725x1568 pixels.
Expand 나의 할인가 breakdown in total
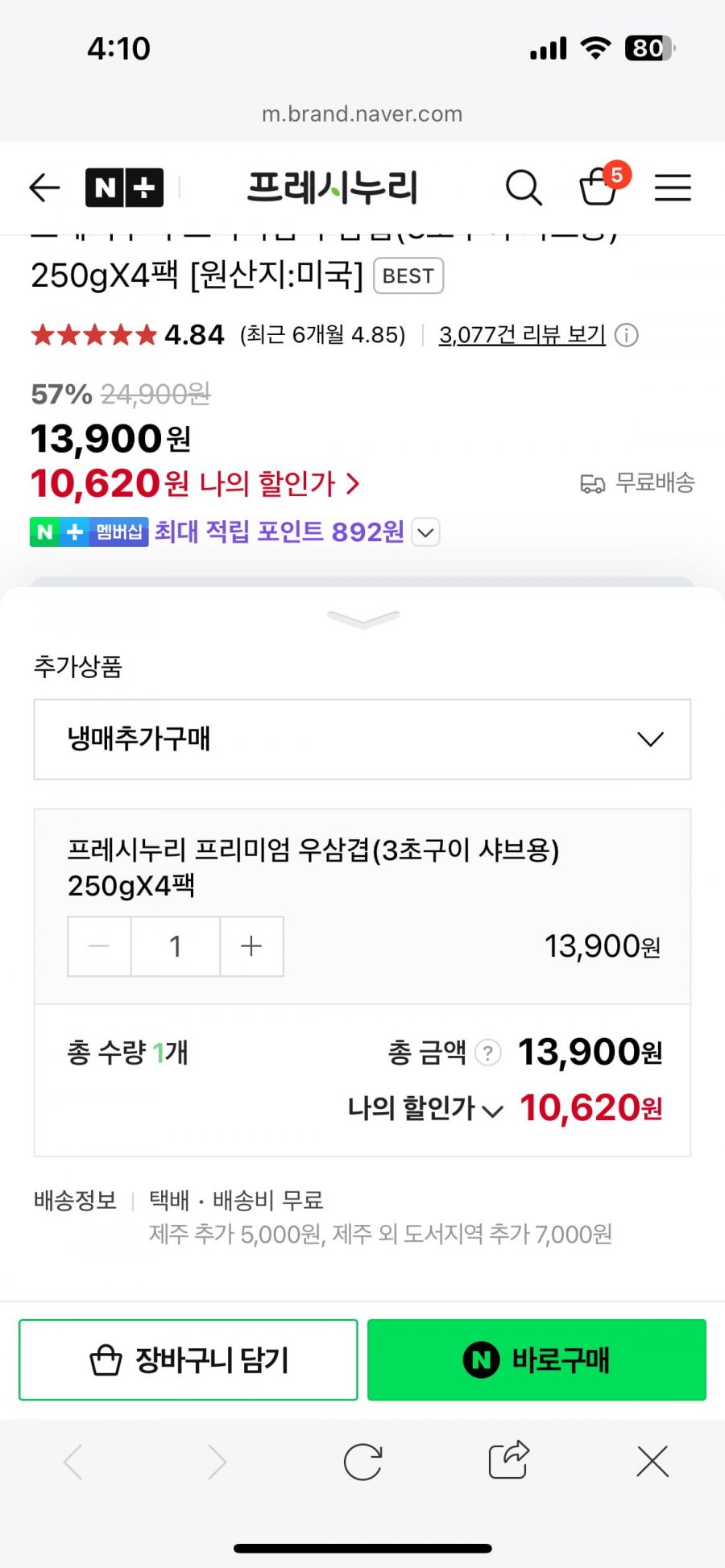(x=425, y=1109)
